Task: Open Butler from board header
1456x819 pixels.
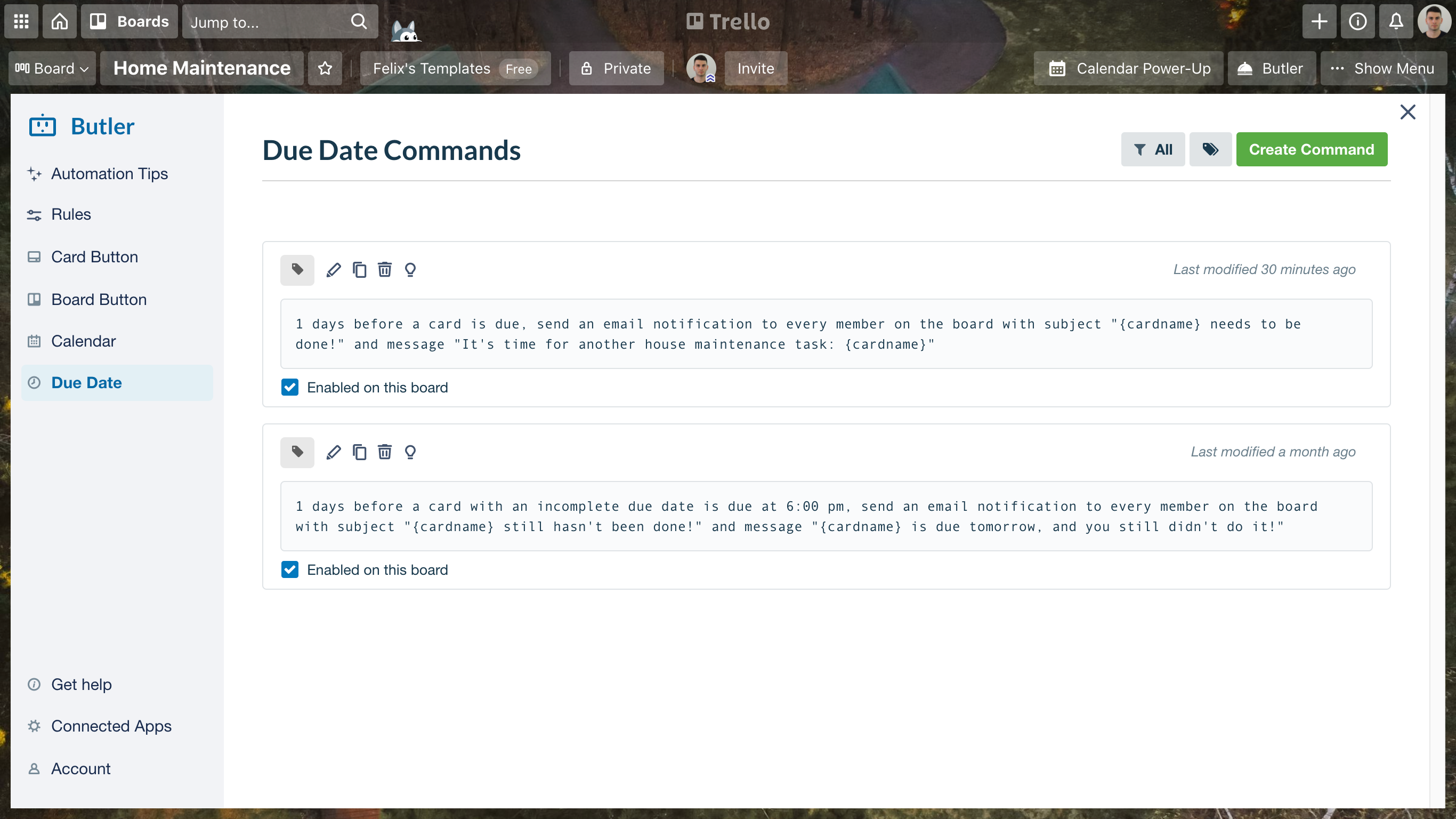Action: [x=1272, y=68]
